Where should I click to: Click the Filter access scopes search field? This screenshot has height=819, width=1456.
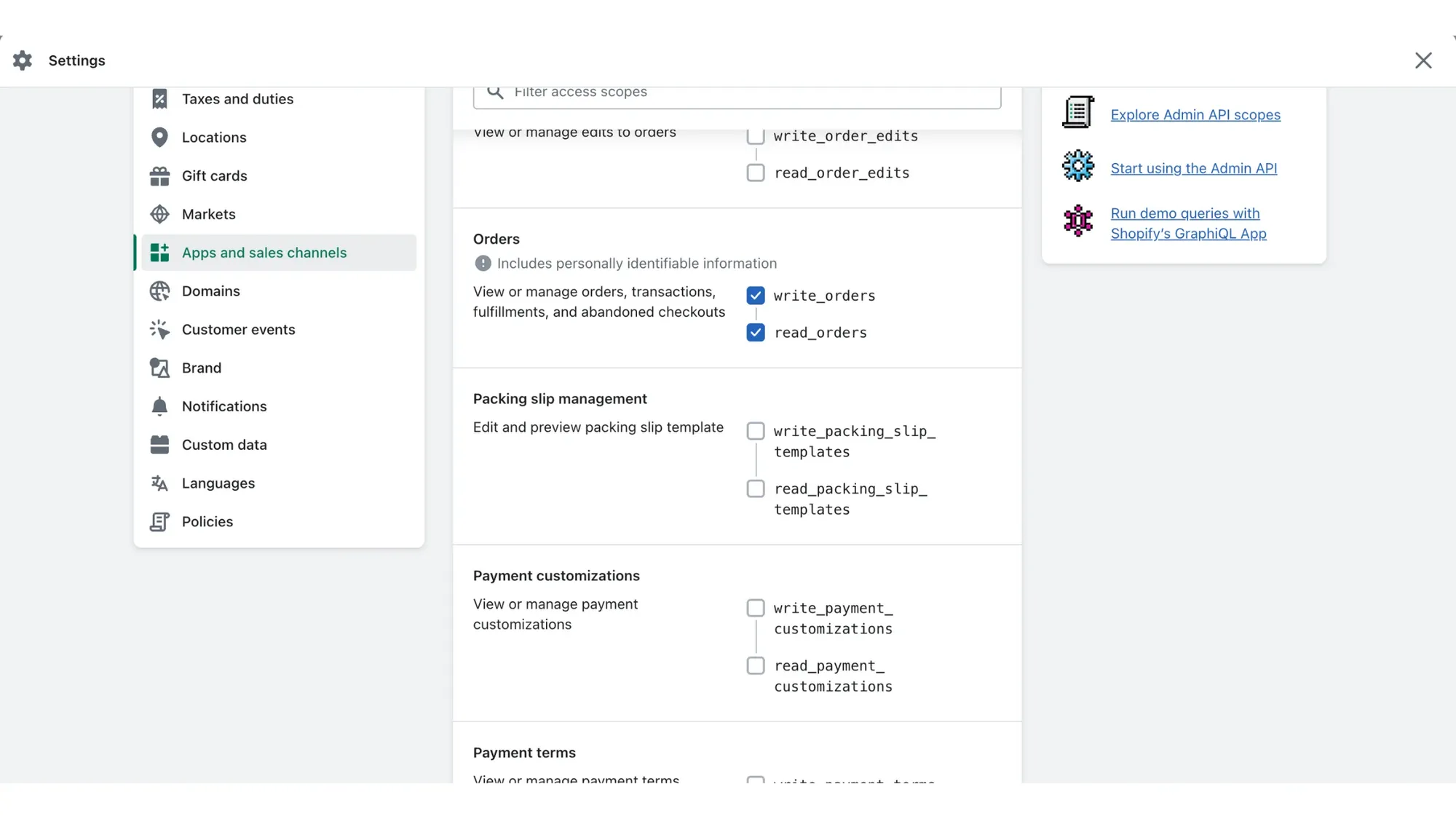point(735,92)
